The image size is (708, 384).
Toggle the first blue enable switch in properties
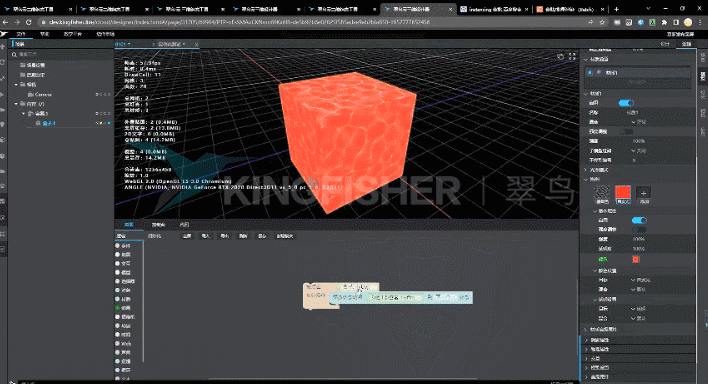tap(626, 103)
